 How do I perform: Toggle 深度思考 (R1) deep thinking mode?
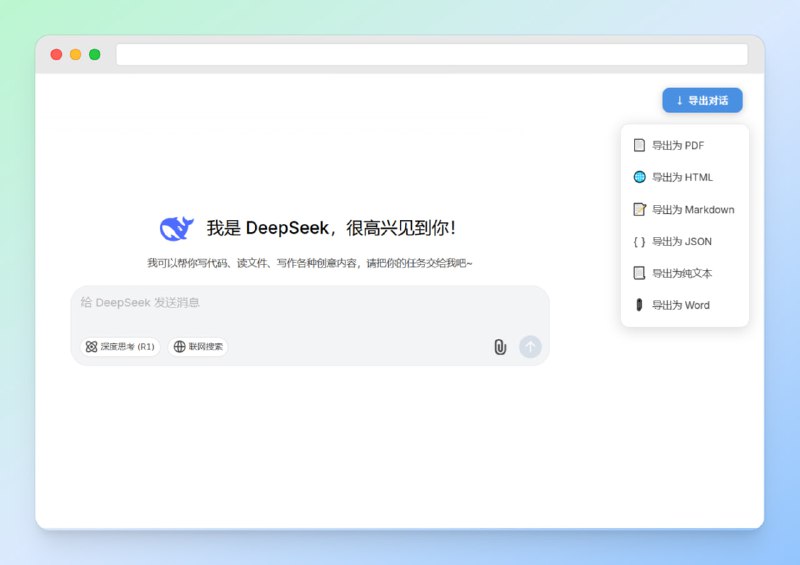(120, 347)
